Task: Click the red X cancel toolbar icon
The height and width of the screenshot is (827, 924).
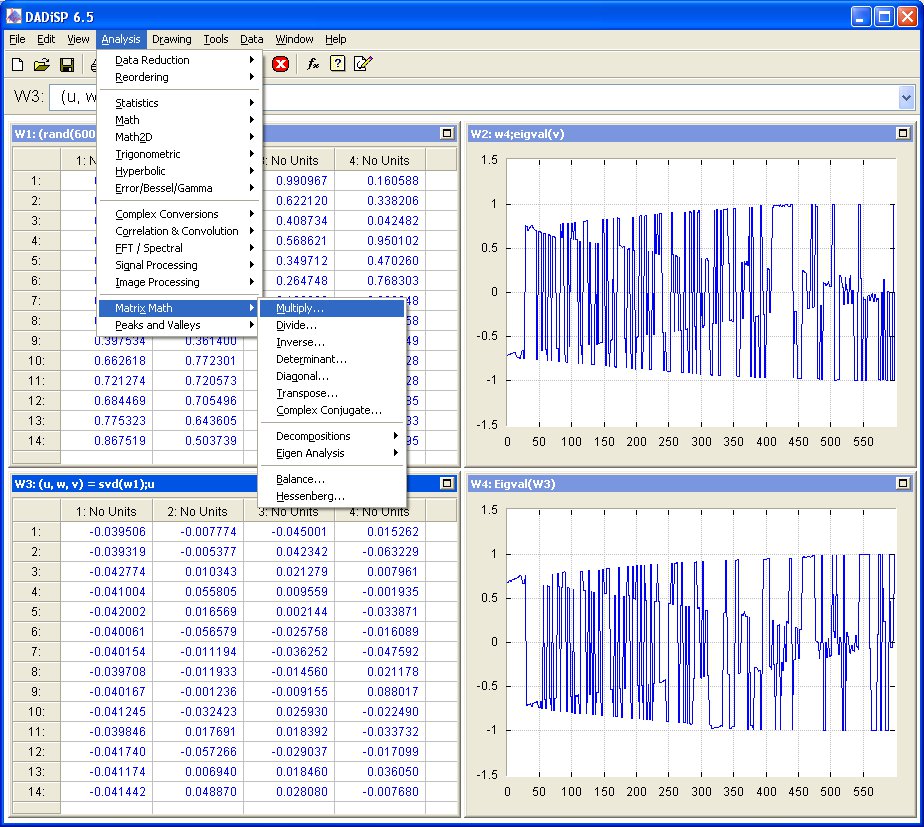Action: (280, 64)
